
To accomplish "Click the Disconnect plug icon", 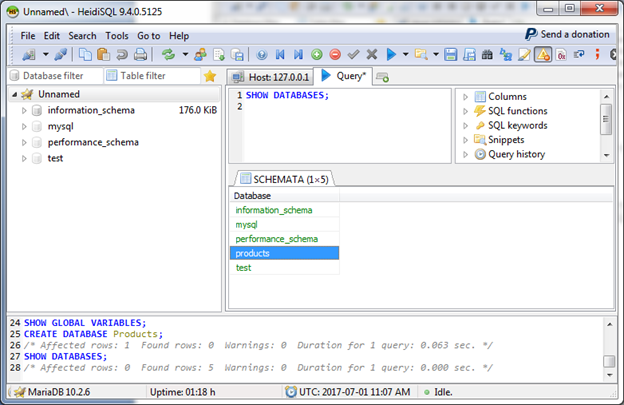I will (x=60, y=55).
